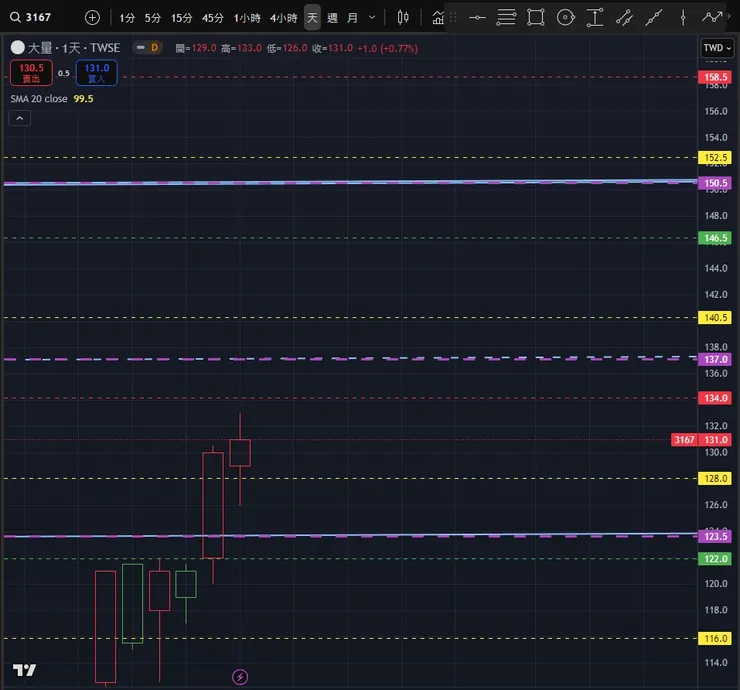
Task: Click the 128.0 yellow price label
Action: 715,479
